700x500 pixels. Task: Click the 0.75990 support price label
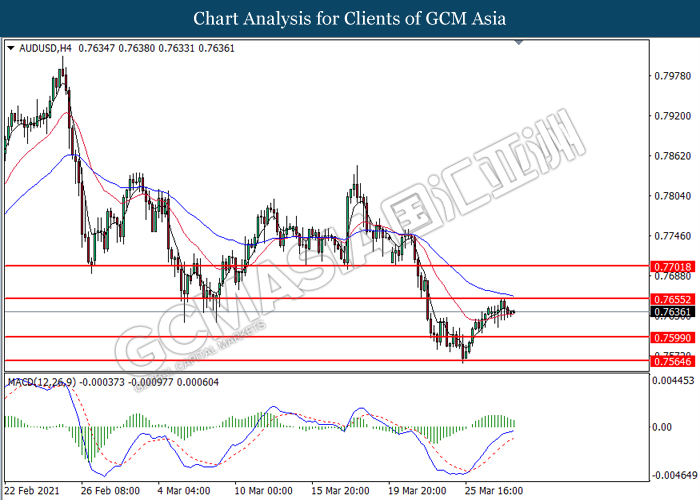tap(673, 338)
